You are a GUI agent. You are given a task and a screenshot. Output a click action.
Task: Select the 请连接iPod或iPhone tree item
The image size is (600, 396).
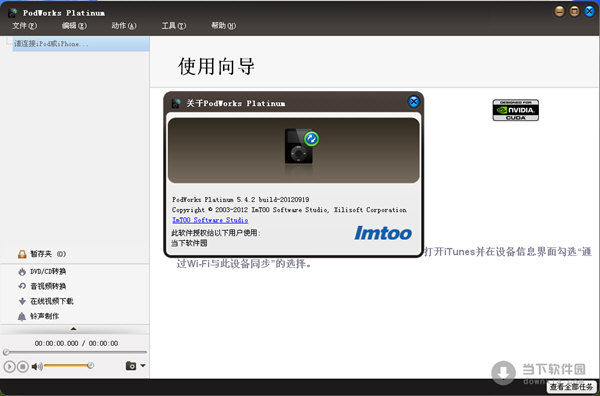(81, 44)
